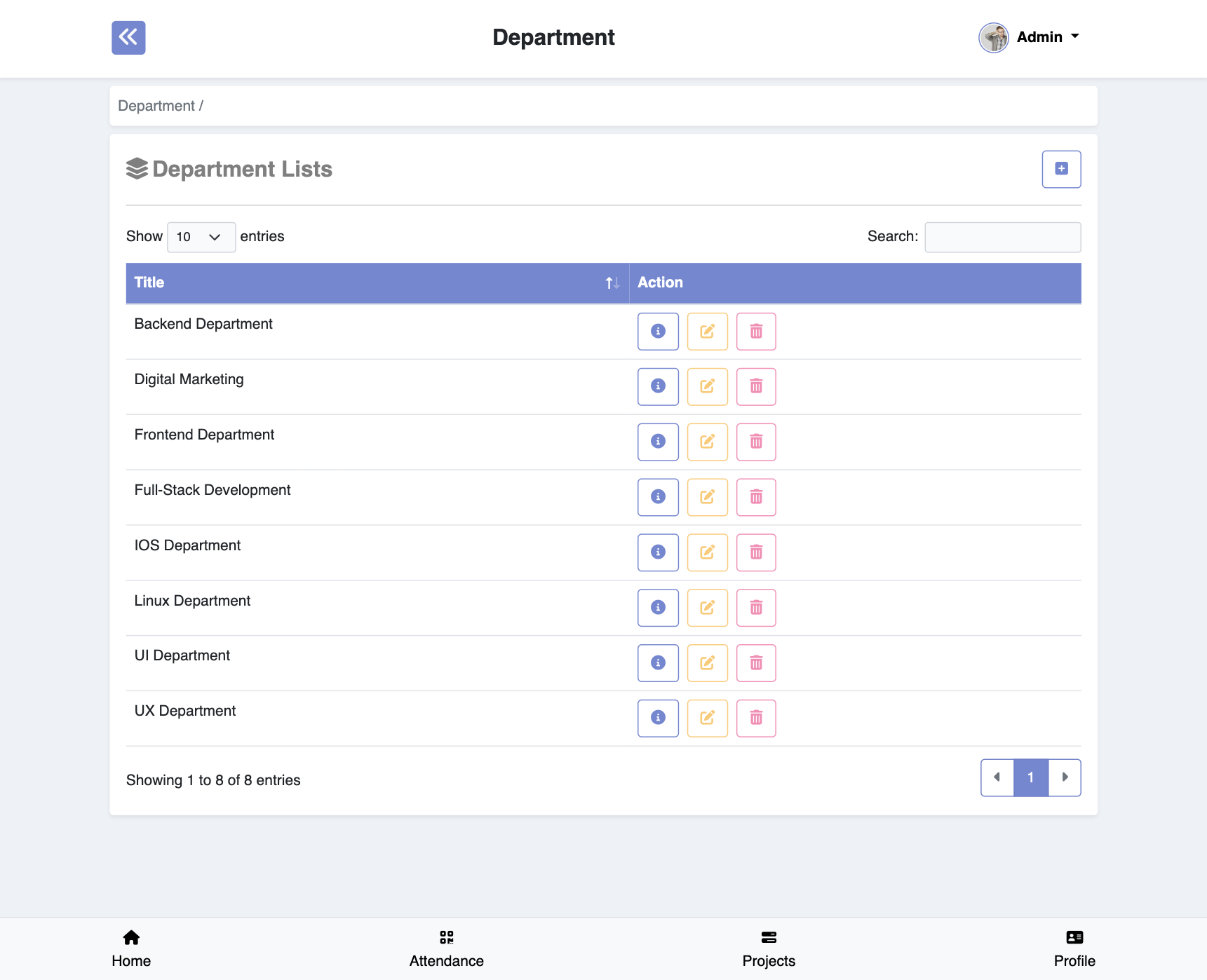The height and width of the screenshot is (980, 1207).
Task: Collapse the sidebar with double-arrow button
Action: tap(128, 38)
